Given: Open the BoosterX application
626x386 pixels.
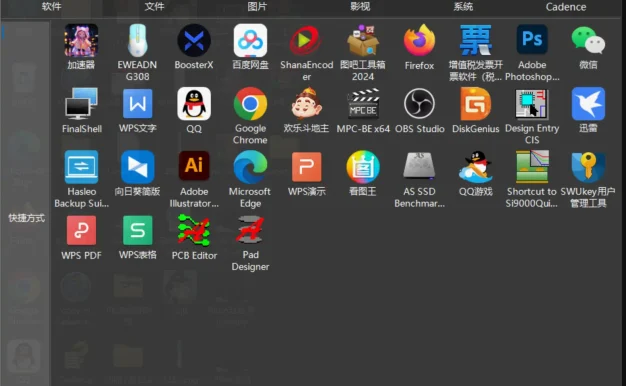Looking at the screenshot, I should tap(194, 41).
